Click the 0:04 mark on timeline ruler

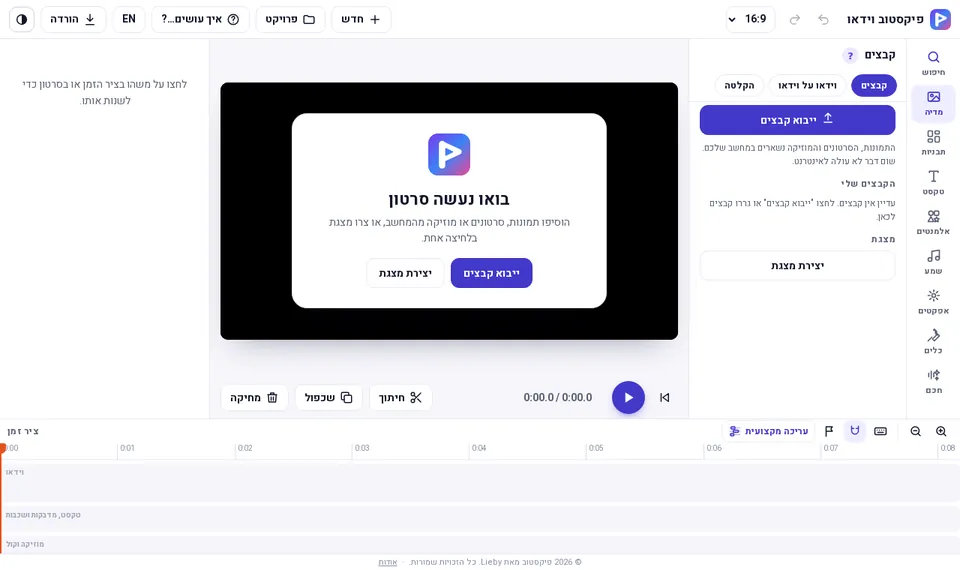click(479, 448)
